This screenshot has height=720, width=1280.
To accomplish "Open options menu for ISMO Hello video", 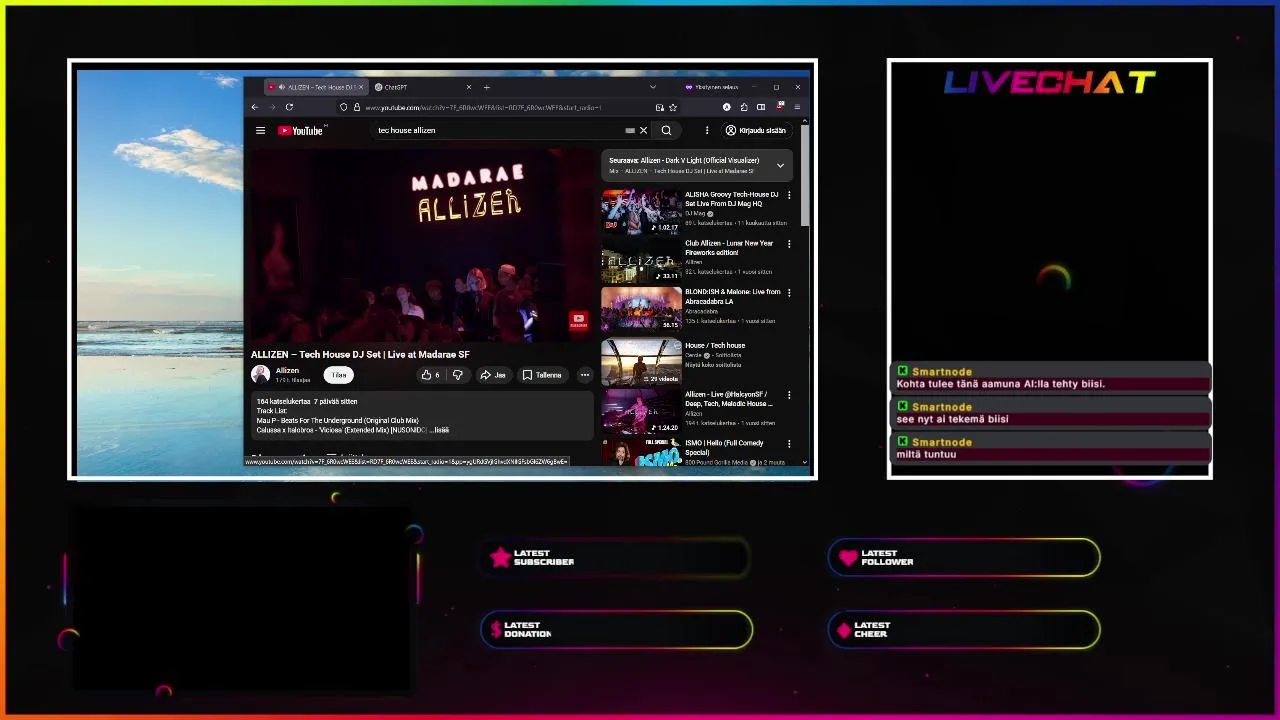I will point(789,444).
